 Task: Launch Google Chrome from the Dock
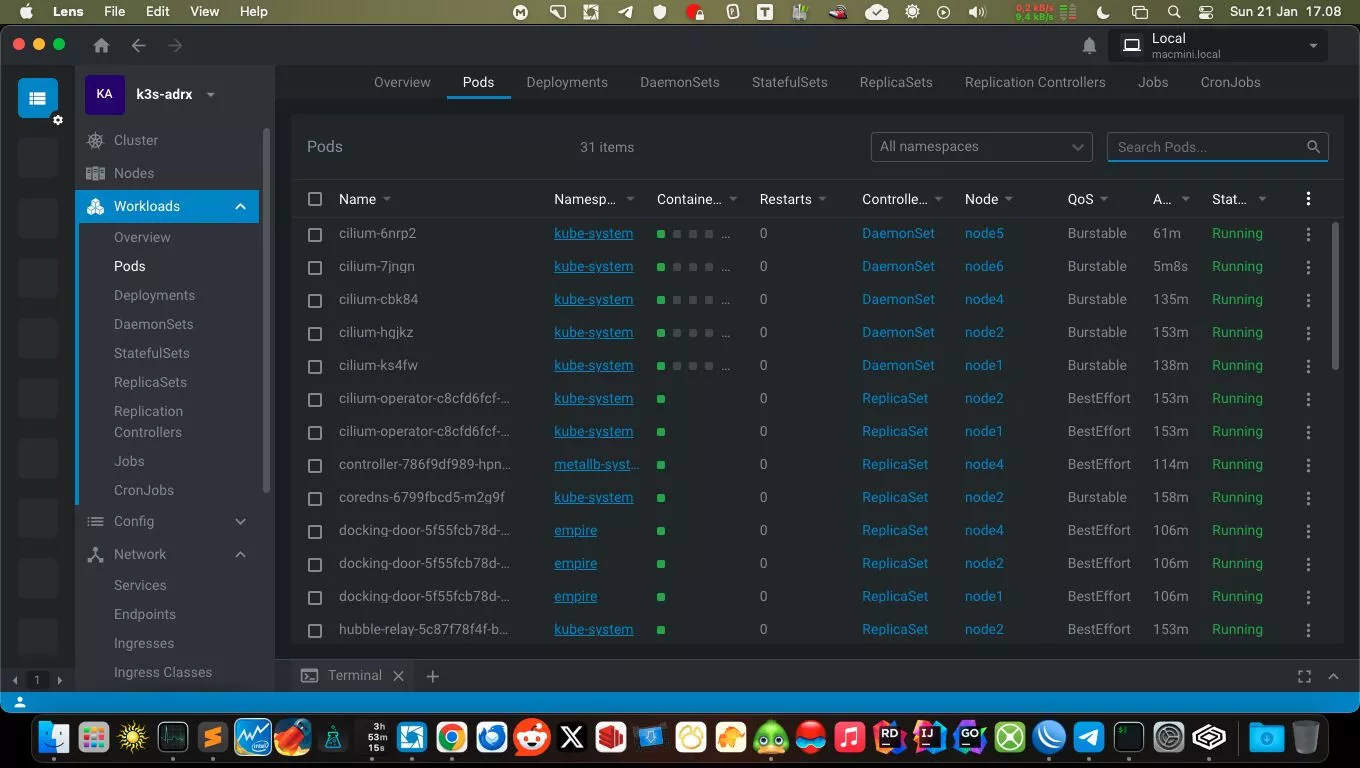pos(452,738)
